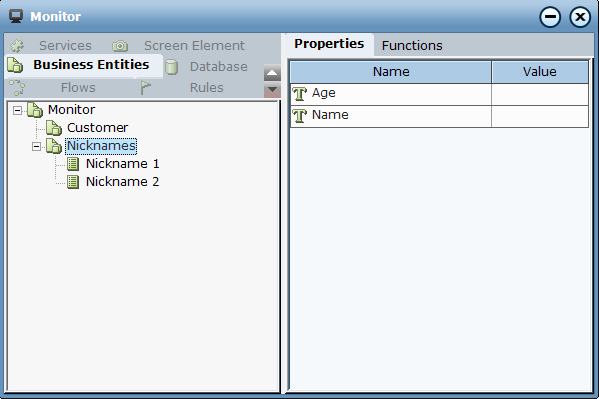Screen dimensions: 599x399
Task: Click the Rules flag icon
Action: click(145, 88)
